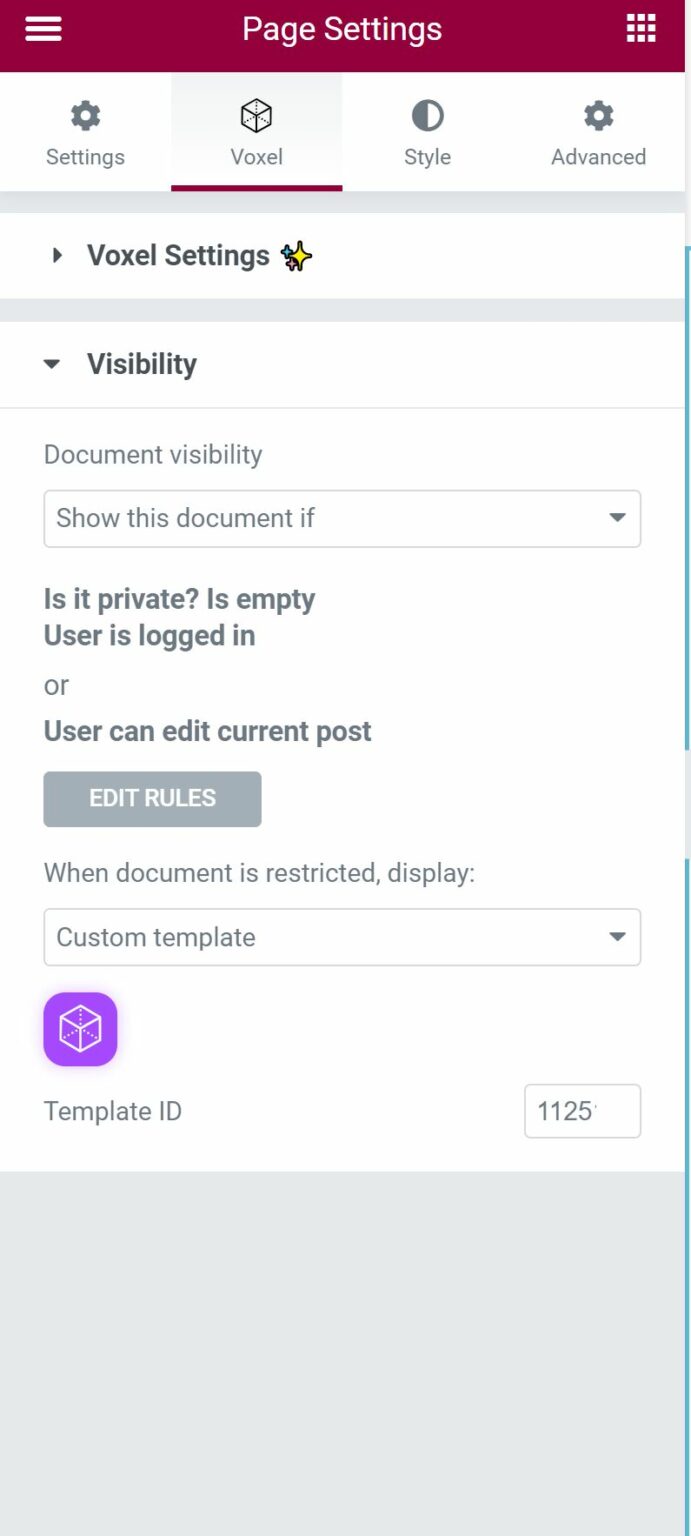Image resolution: width=691 pixels, height=1536 pixels.
Task: Open the restricted display dropdown showing Custom template
Action: (x=342, y=937)
